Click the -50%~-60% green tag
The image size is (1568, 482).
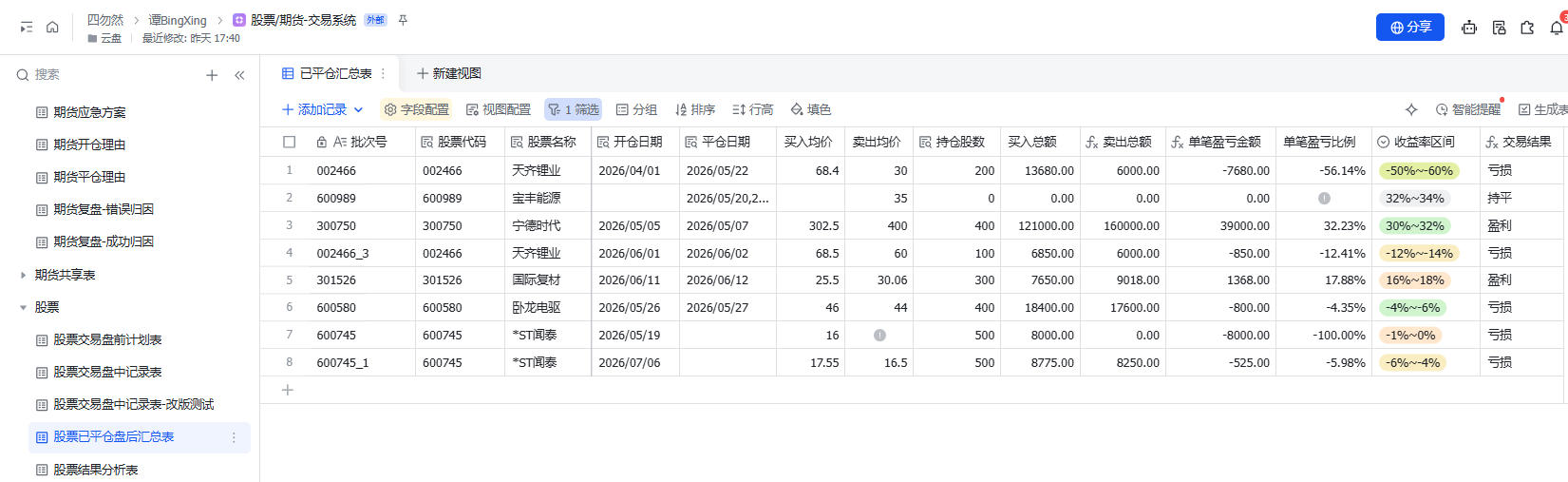[1419, 171]
